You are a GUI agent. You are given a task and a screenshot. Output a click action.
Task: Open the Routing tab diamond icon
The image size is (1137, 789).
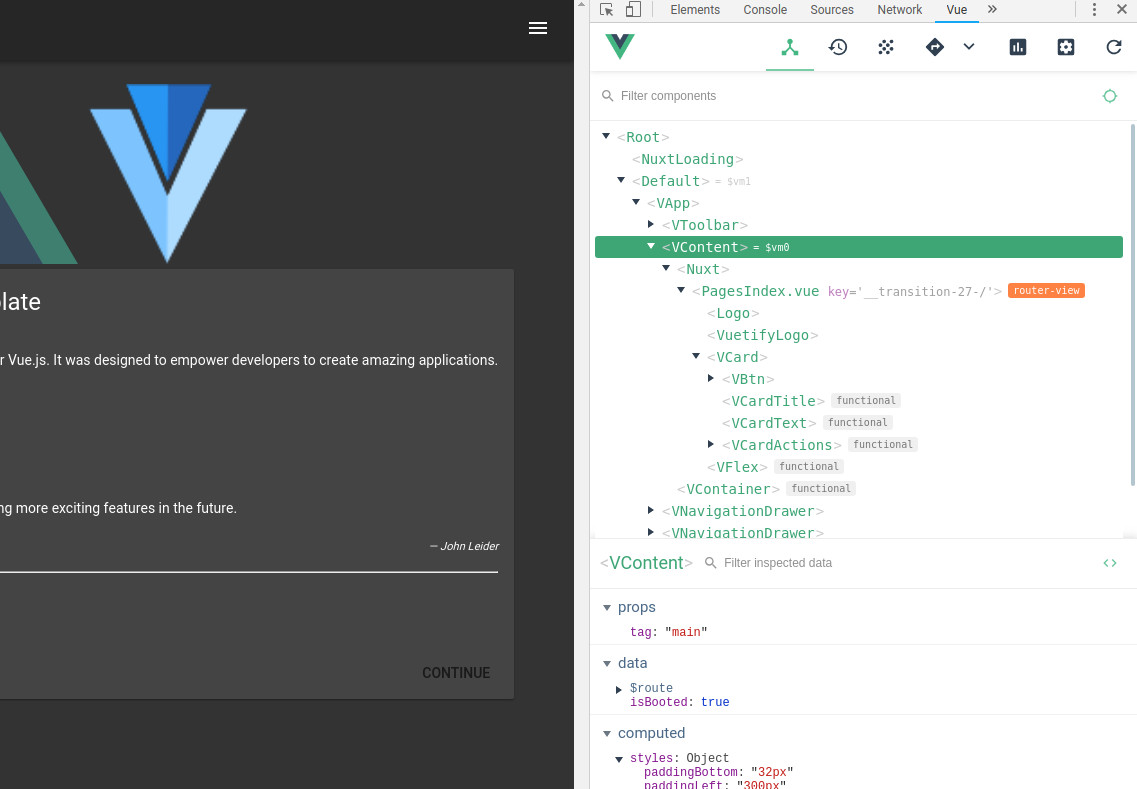point(935,47)
